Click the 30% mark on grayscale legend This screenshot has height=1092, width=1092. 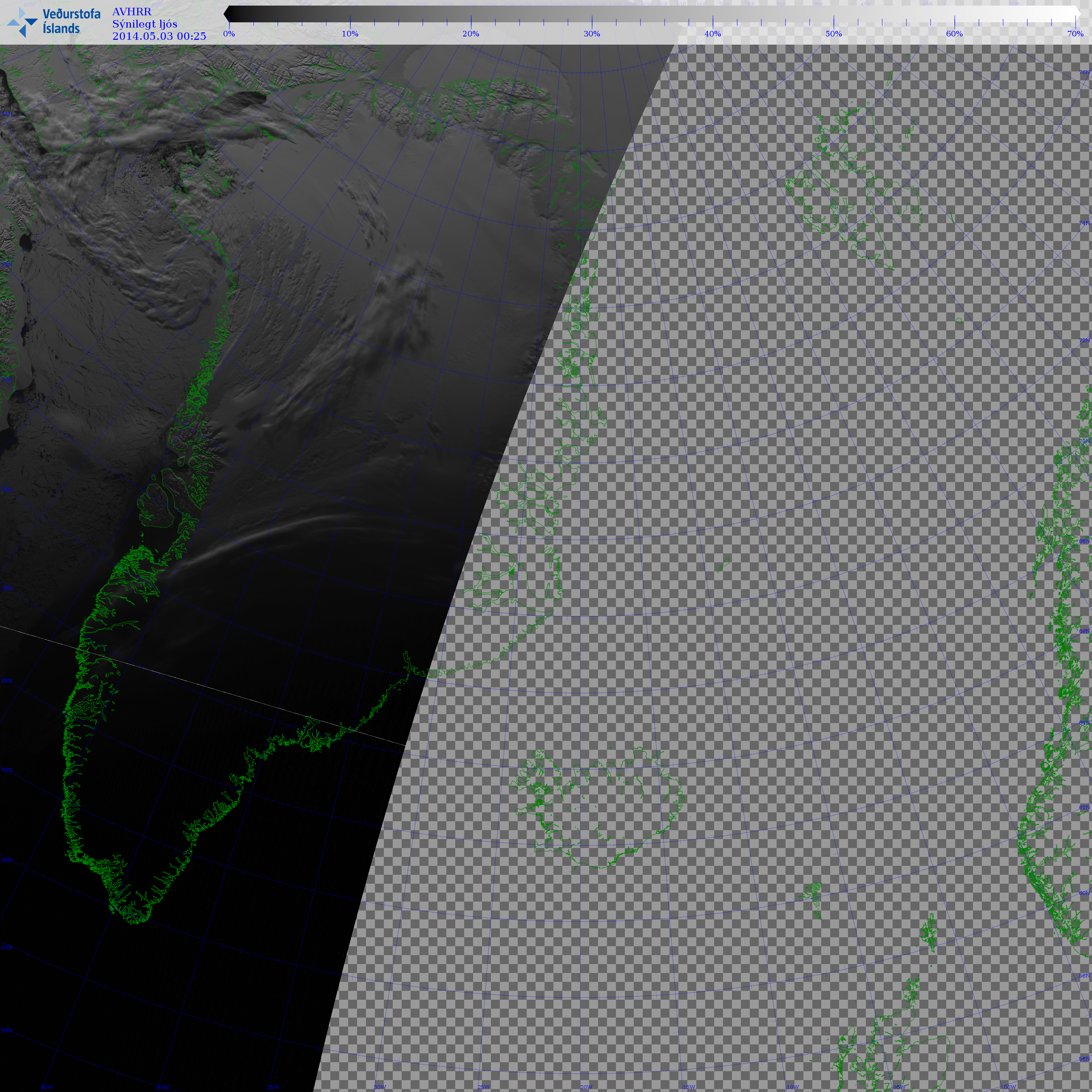pyautogui.click(x=592, y=34)
